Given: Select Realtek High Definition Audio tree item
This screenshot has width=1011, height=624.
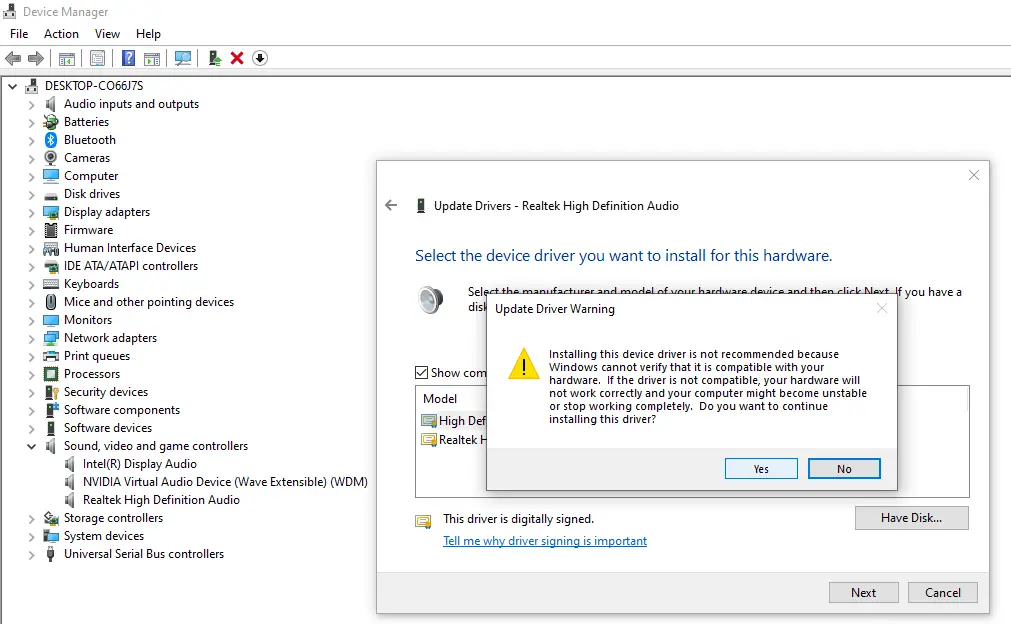Looking at the screenshot, I should click(161, 500).
